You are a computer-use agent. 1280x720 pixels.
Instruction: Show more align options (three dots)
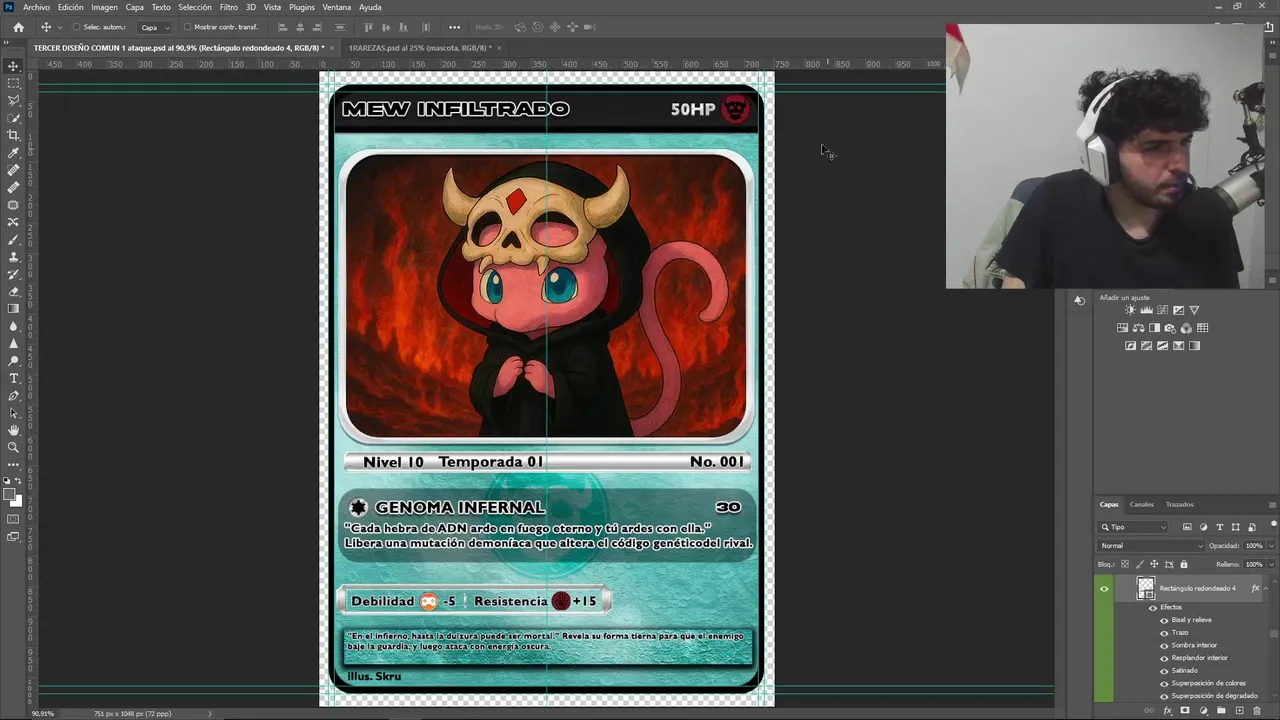[455, 27]
